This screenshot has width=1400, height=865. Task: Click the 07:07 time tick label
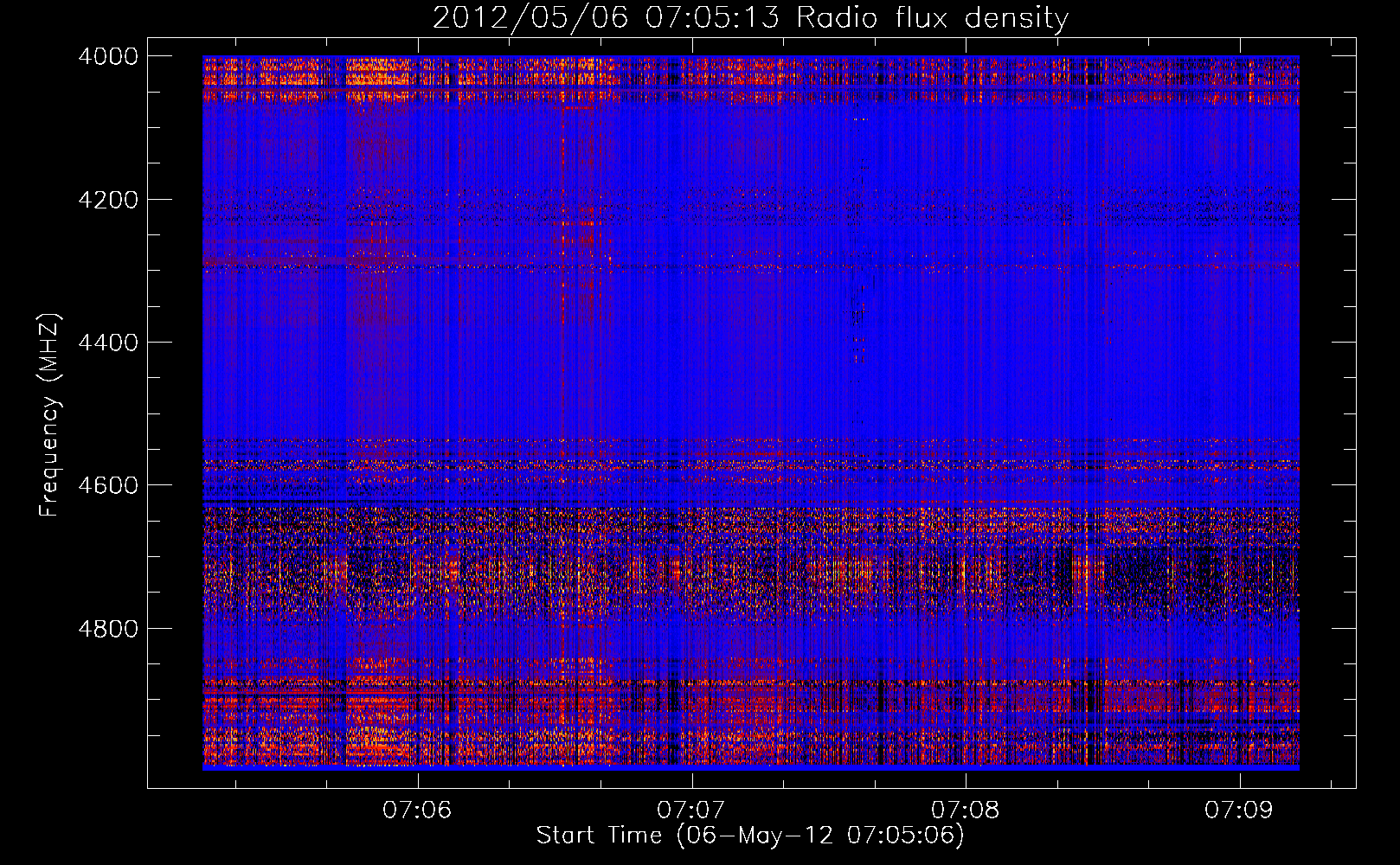(x=691, y=811)
